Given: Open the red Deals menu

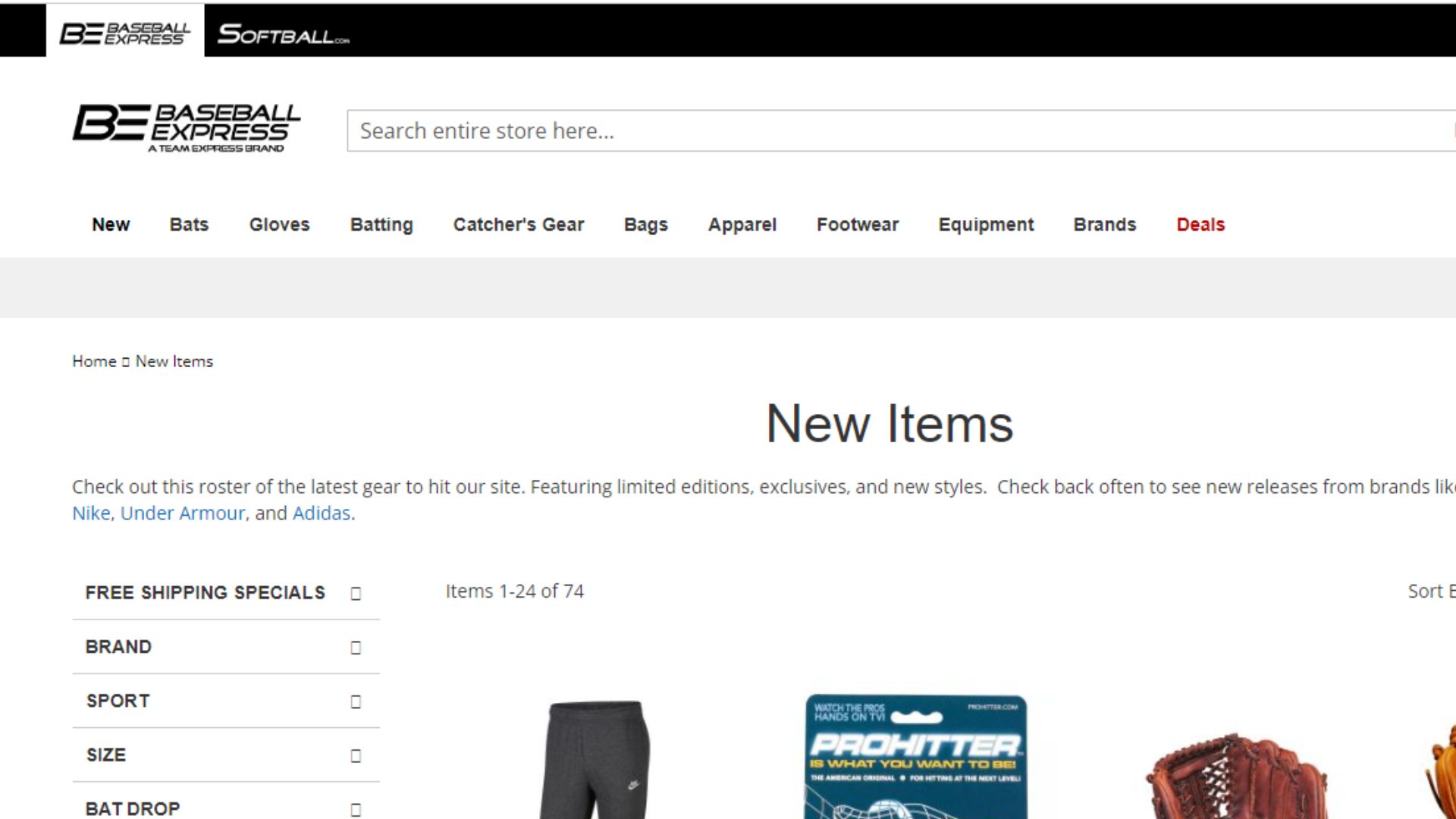Looking at the screenshot, I should click(1200, 224).
